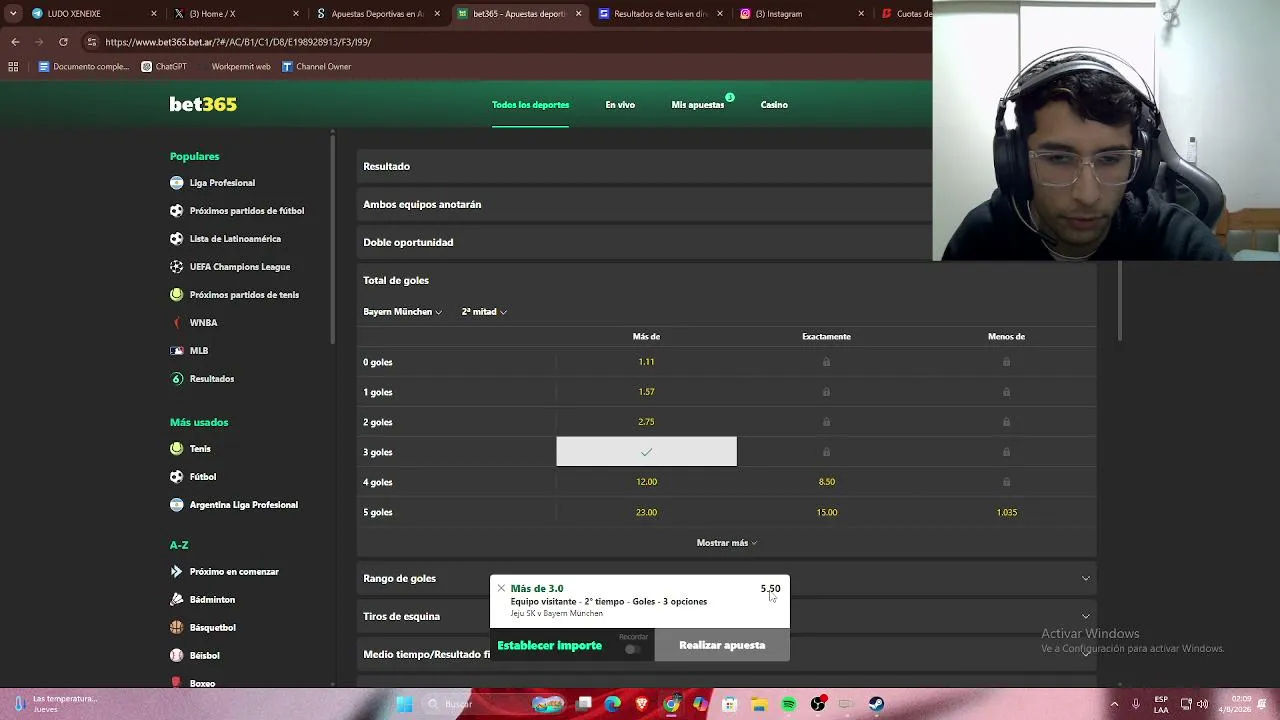Launch Steam from the taskbar
The height and width of the screenshot is (720, 1280).
[x=876, y=704]
